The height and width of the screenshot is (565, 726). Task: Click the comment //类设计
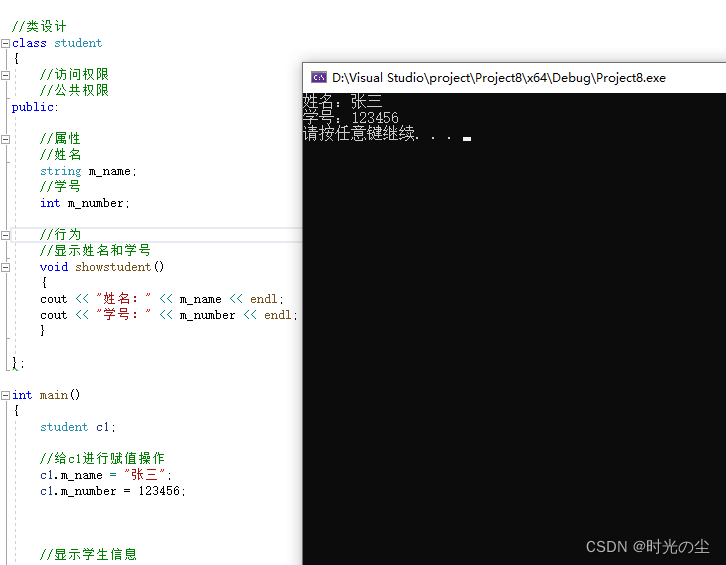pyautogui.click(x=39, y=26)
